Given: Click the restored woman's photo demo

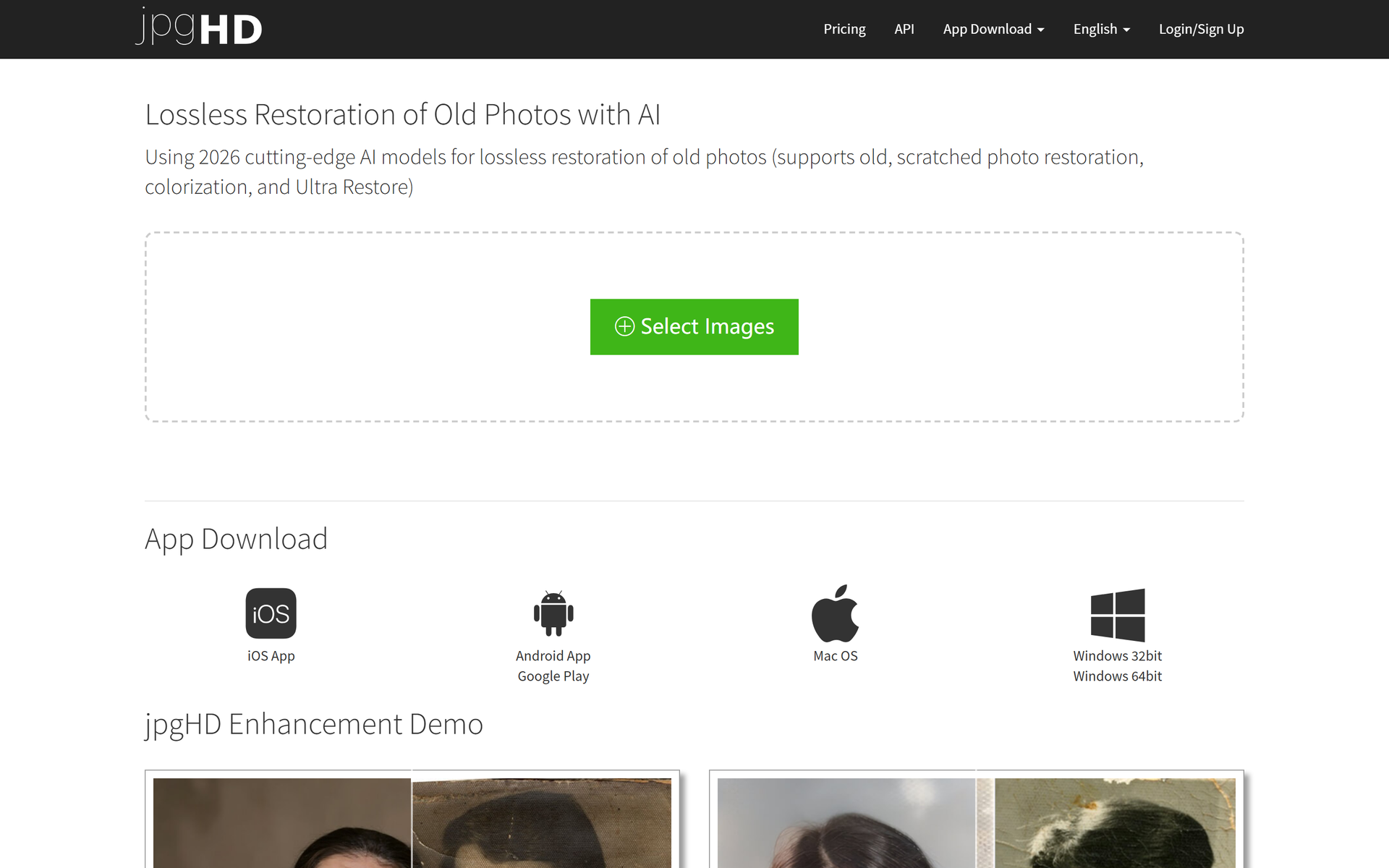Looking at the screenshot, I should (846, 823).
